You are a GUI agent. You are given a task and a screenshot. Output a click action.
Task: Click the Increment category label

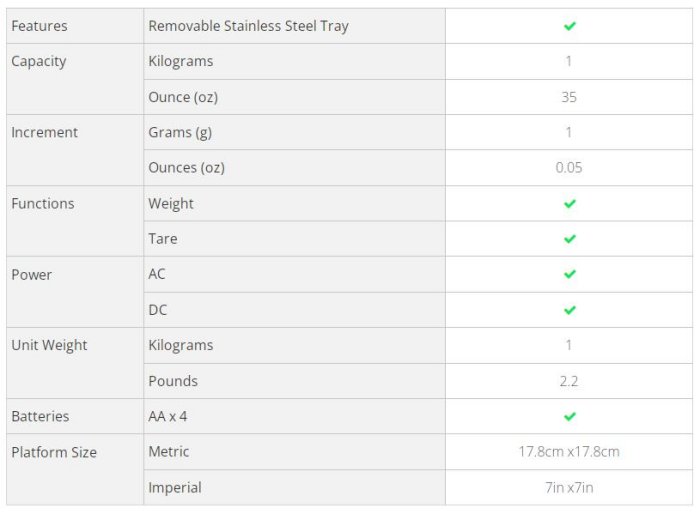coord(44,132)
